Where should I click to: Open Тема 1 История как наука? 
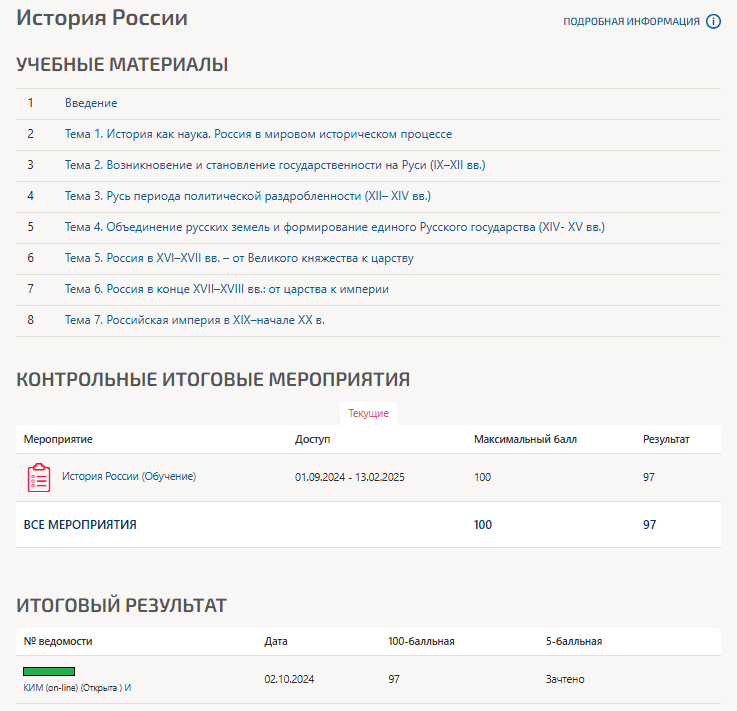pos(258,134)
